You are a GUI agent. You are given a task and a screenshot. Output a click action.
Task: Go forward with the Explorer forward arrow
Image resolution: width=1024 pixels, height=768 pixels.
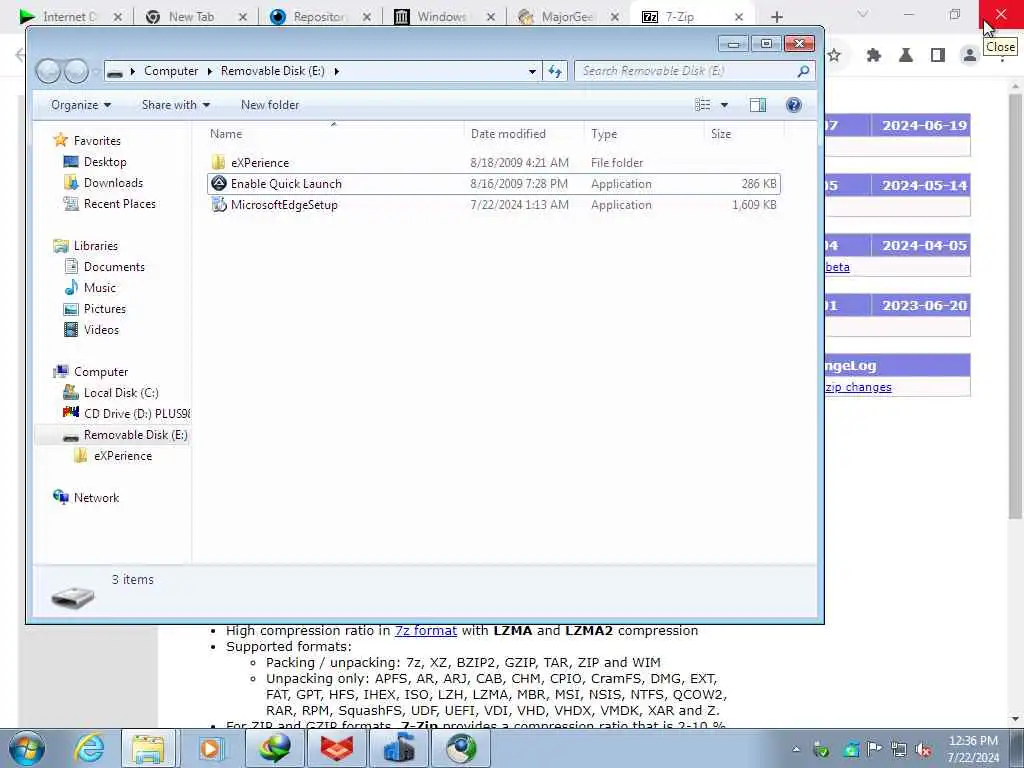point(76,71)
